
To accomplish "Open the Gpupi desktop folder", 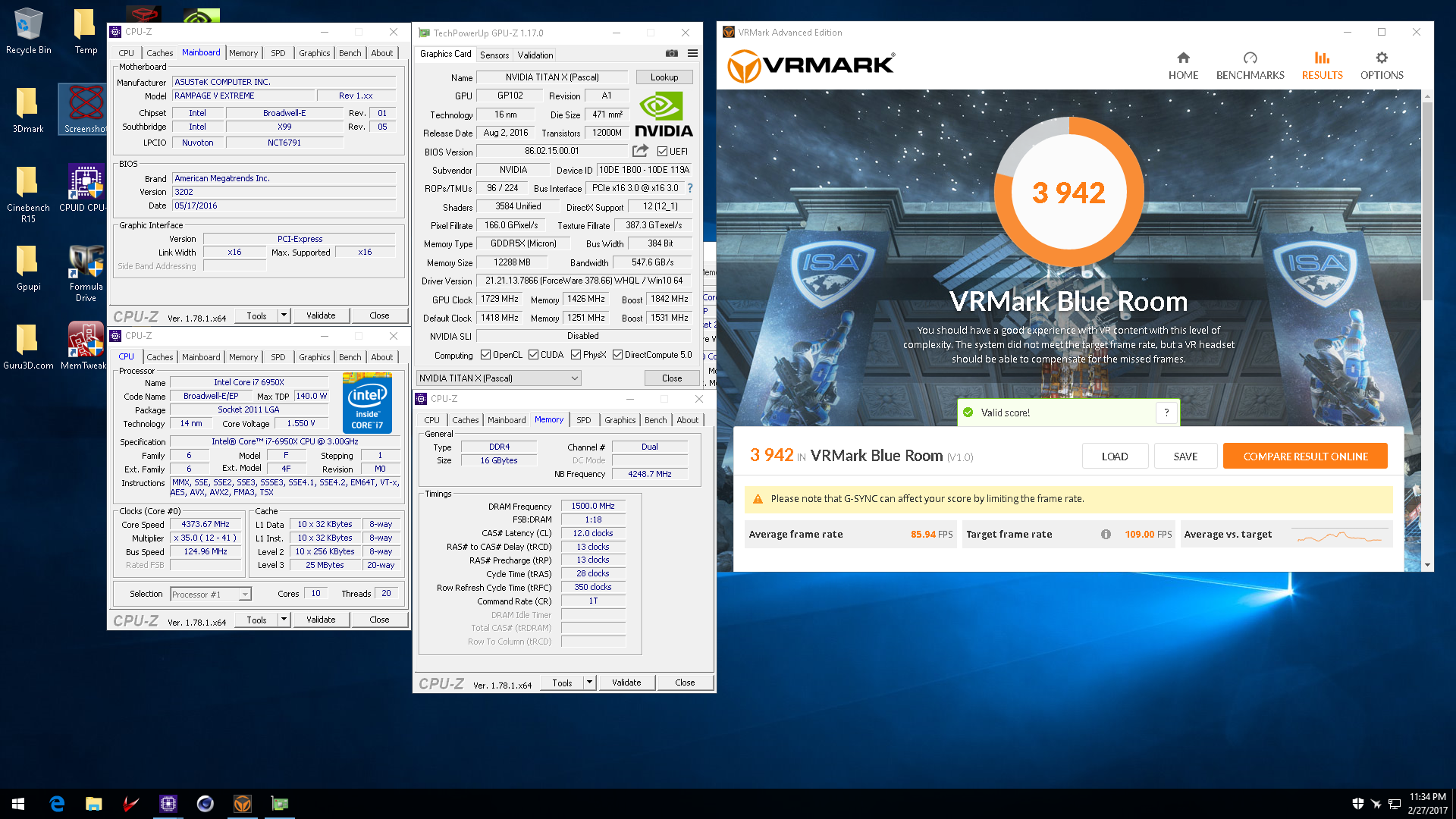I will click(x=28, y=268).
